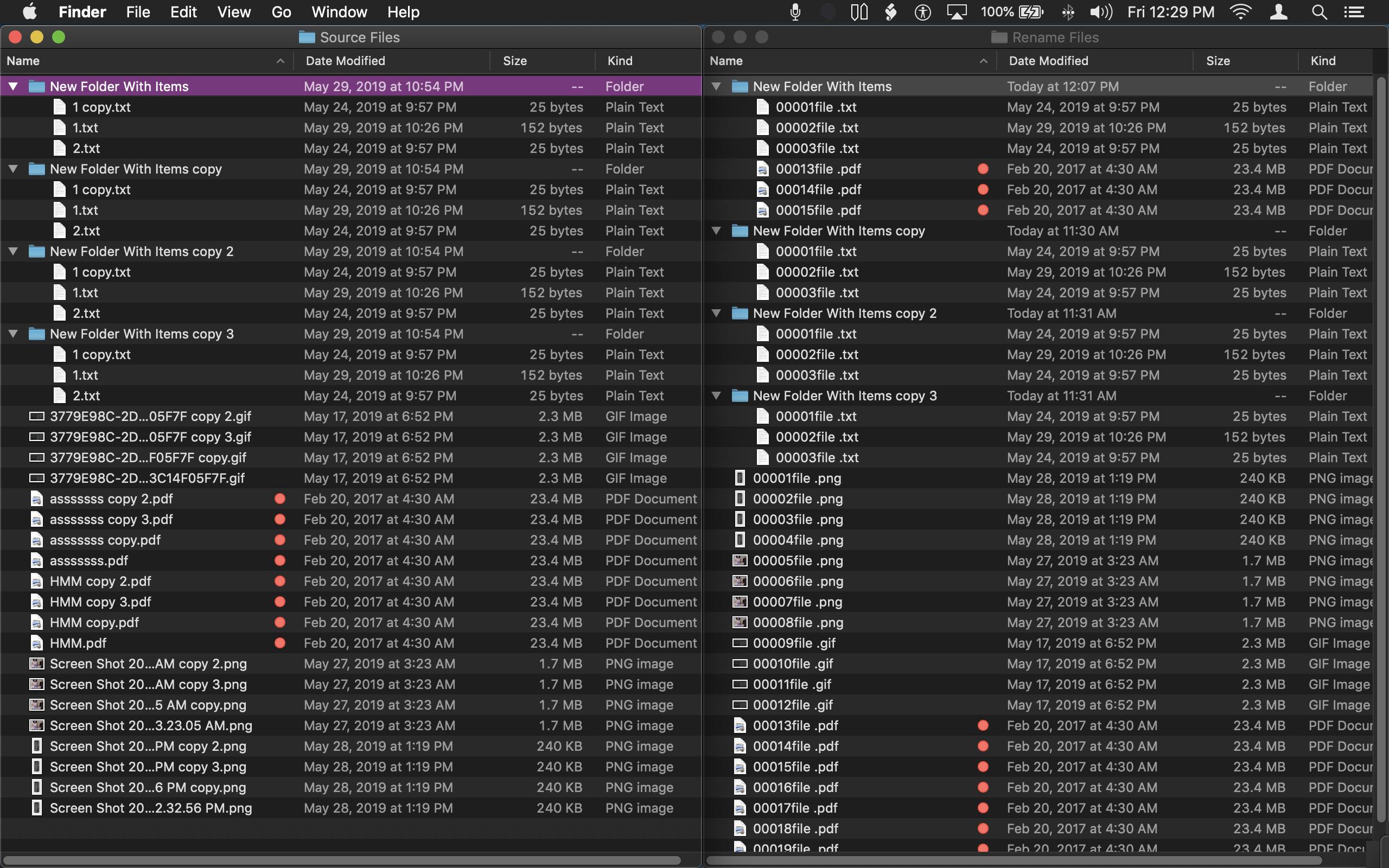Click the Source Files horizontal scrollbar
The height and width of the screenshot is (868, 1389).
(x=342, y=860)
